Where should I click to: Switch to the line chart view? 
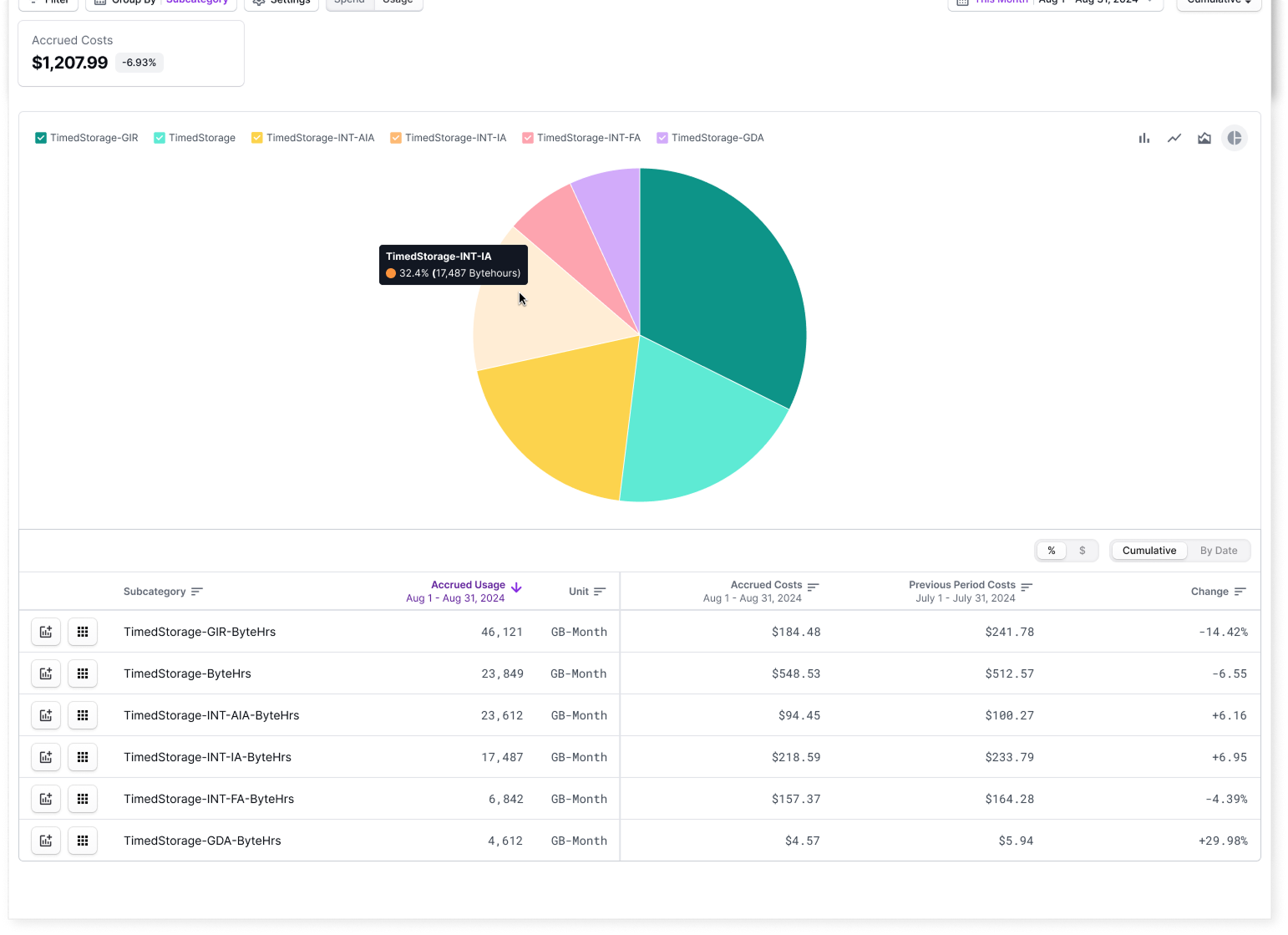coord(1174,138)
